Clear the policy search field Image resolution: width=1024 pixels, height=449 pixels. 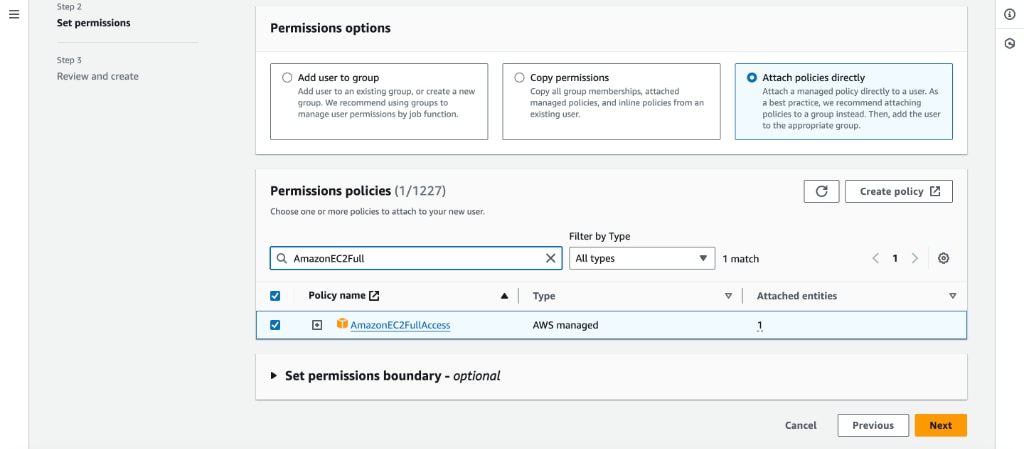[551, 258]
